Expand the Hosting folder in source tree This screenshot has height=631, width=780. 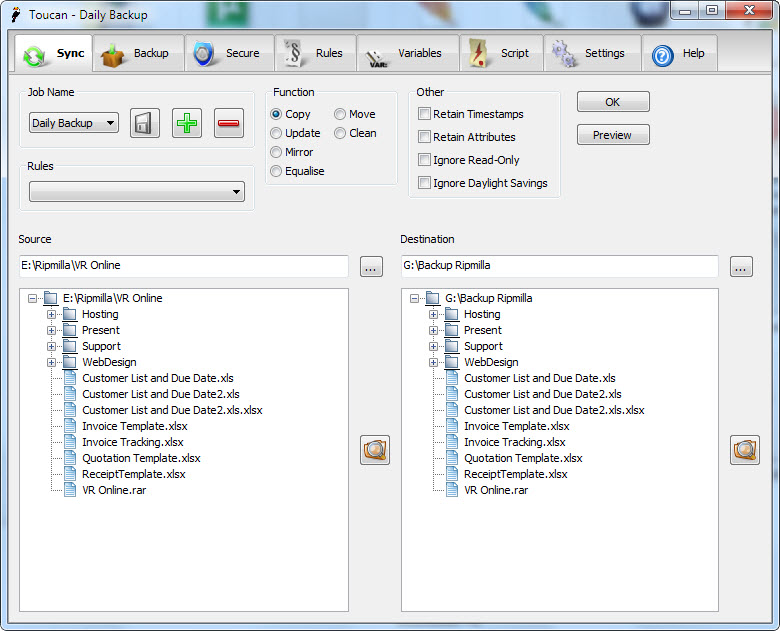[52, 314]
